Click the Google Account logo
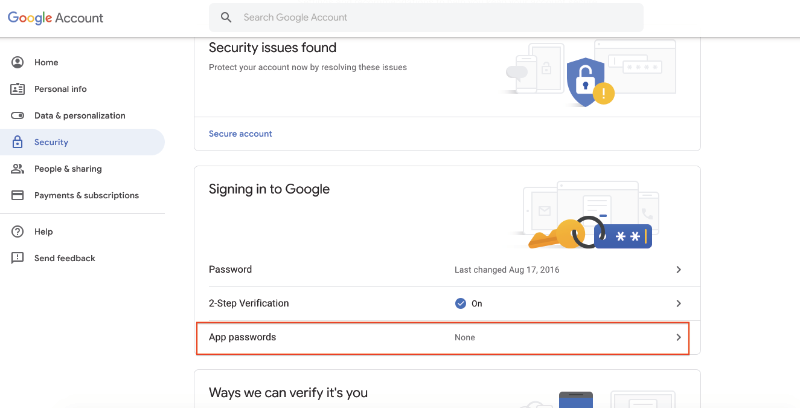The height and width of the screenshot is (408, 800). 55,18
